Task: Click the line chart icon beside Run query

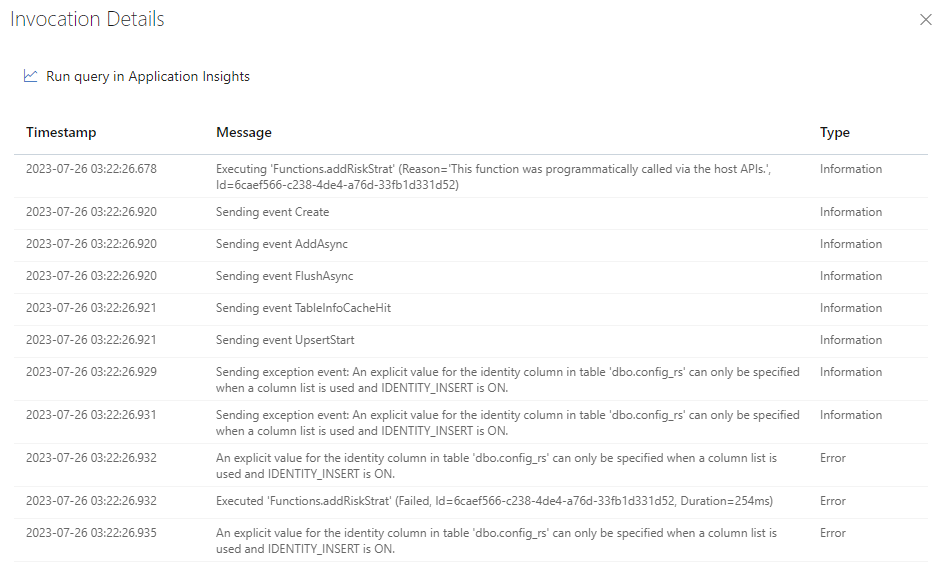Action: tap(30, 75)
